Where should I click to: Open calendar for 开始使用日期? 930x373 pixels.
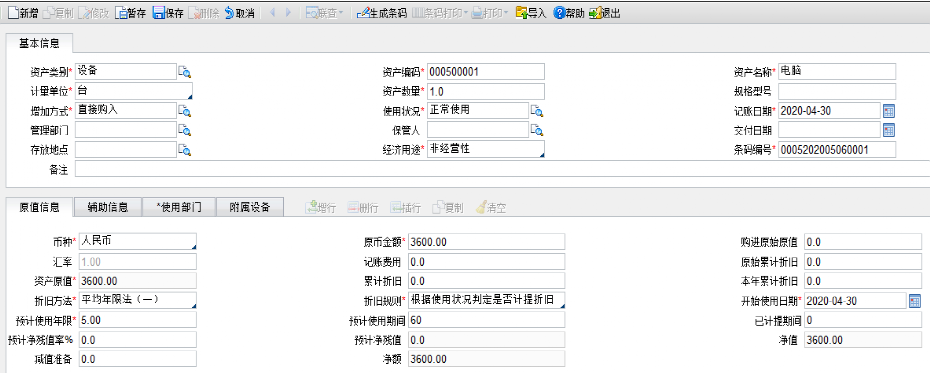915,301
